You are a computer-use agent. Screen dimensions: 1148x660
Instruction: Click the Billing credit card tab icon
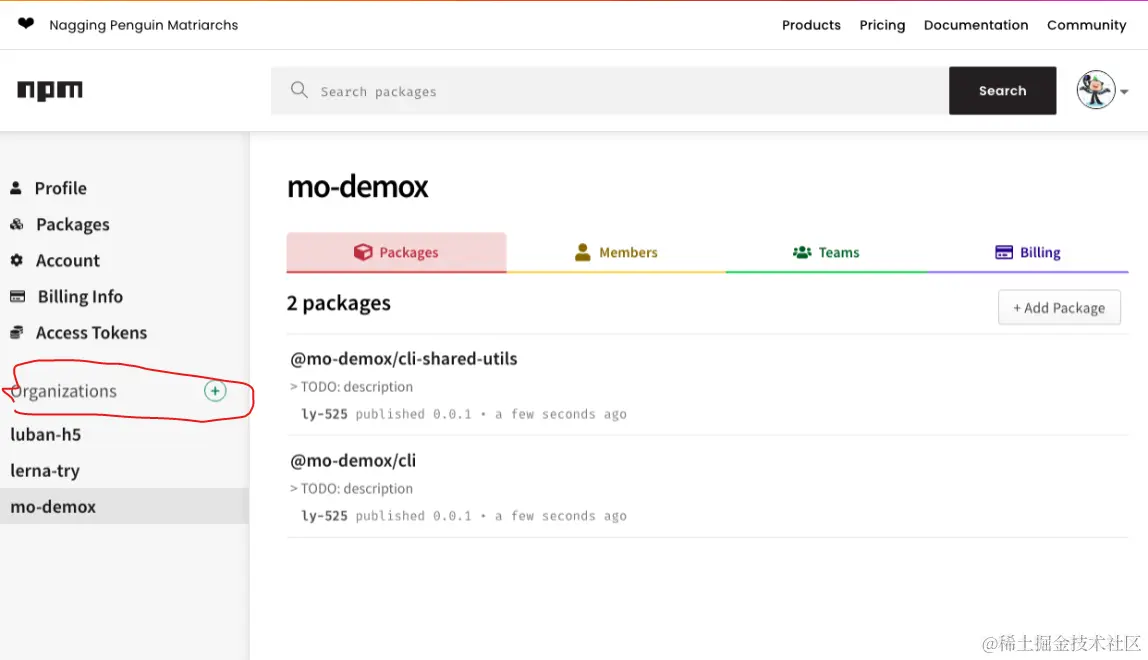tap(1004, 252)
